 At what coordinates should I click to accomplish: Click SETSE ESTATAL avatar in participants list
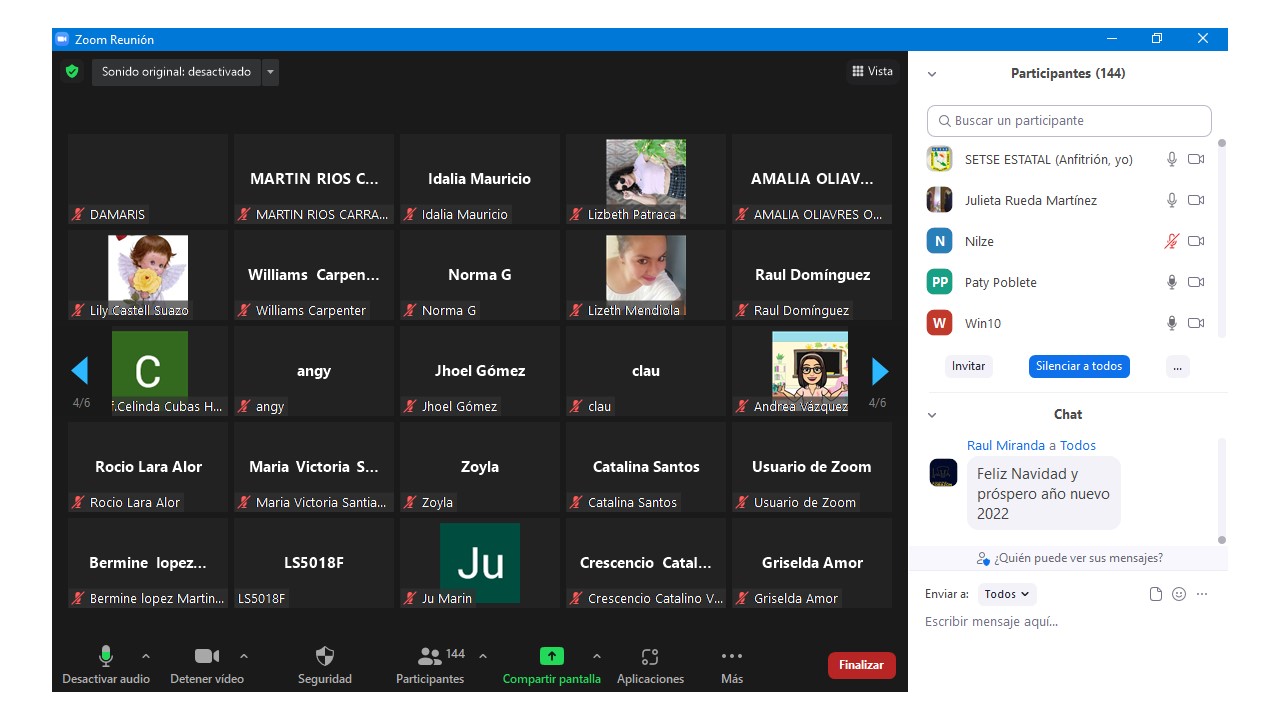(939, 159)
